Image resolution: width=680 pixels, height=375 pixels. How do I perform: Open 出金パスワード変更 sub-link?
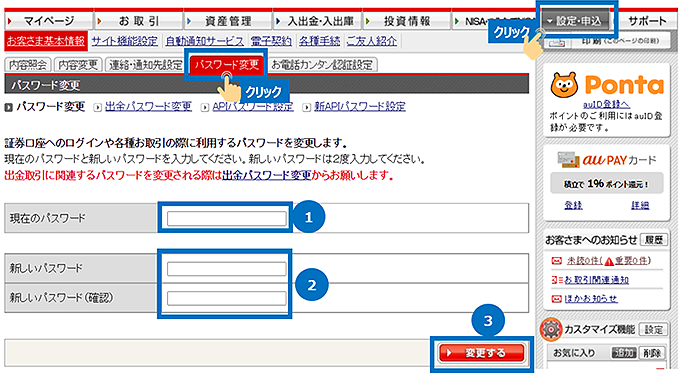[x=148, y=107]
